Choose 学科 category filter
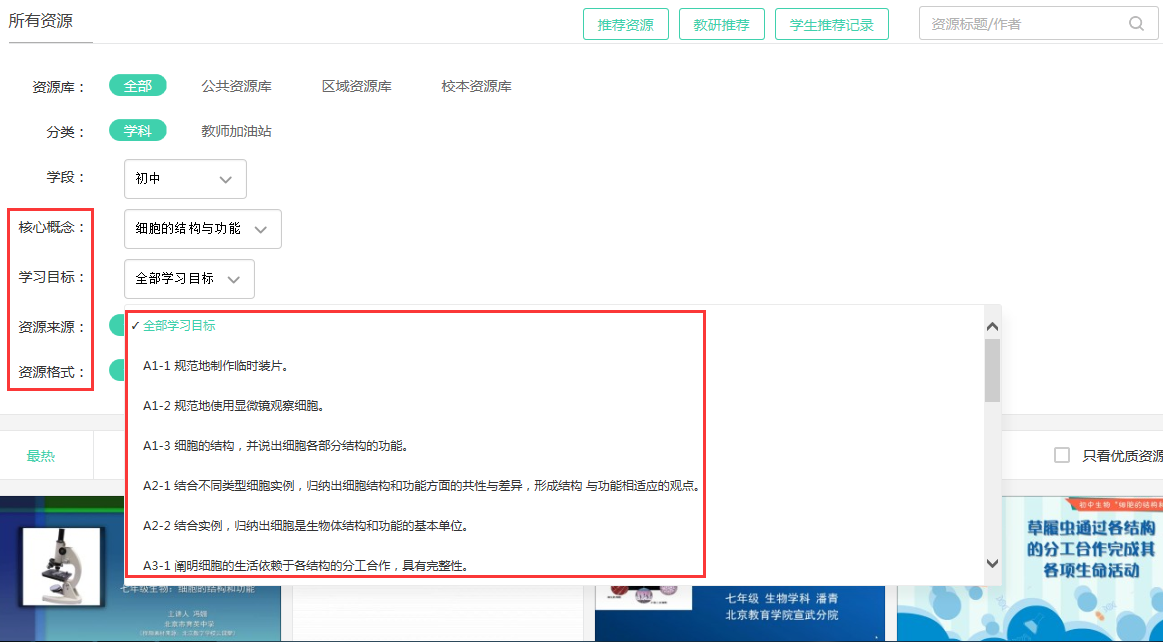Image resolution: width=1163 pixels, height=642 pixels. tap(138, 131)
